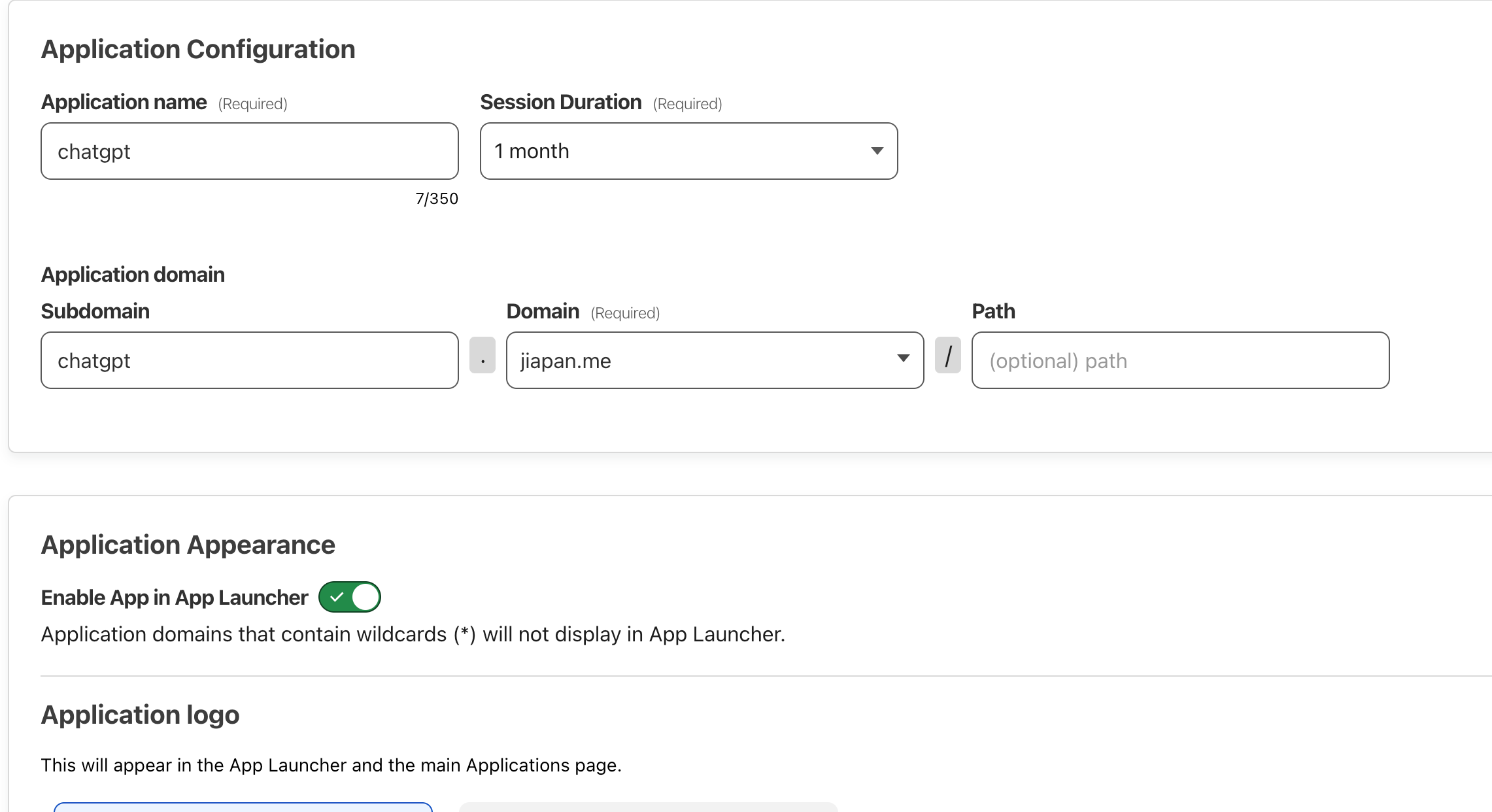Focus the Application name field containing chatgpt
The image size is (1492, 812).
tap(249, 151)
